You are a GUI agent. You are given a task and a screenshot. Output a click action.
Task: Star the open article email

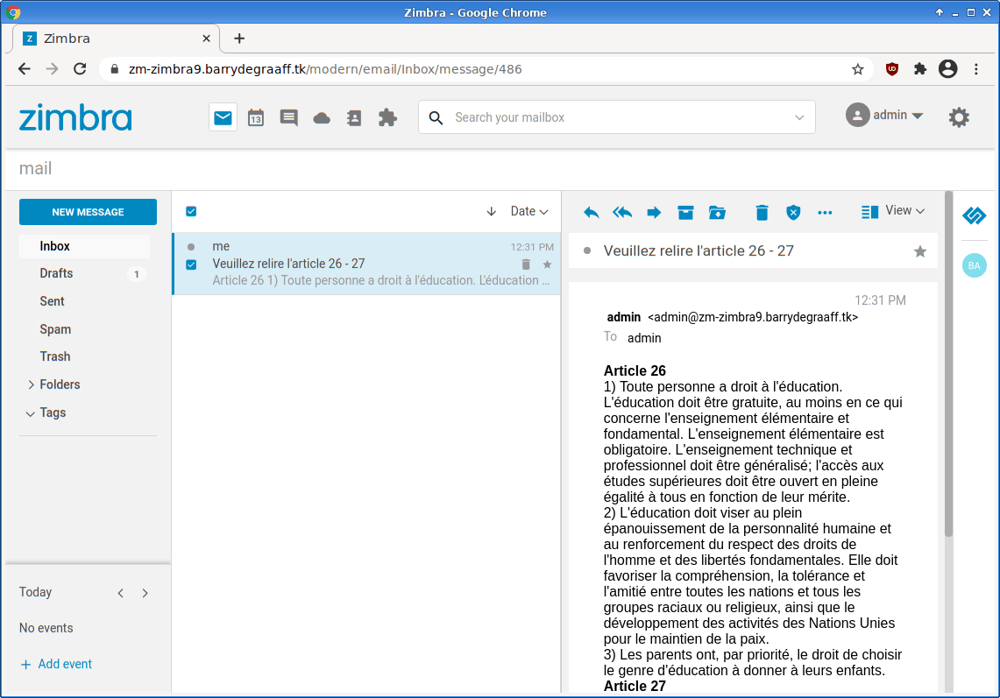[x=919, y=251]
